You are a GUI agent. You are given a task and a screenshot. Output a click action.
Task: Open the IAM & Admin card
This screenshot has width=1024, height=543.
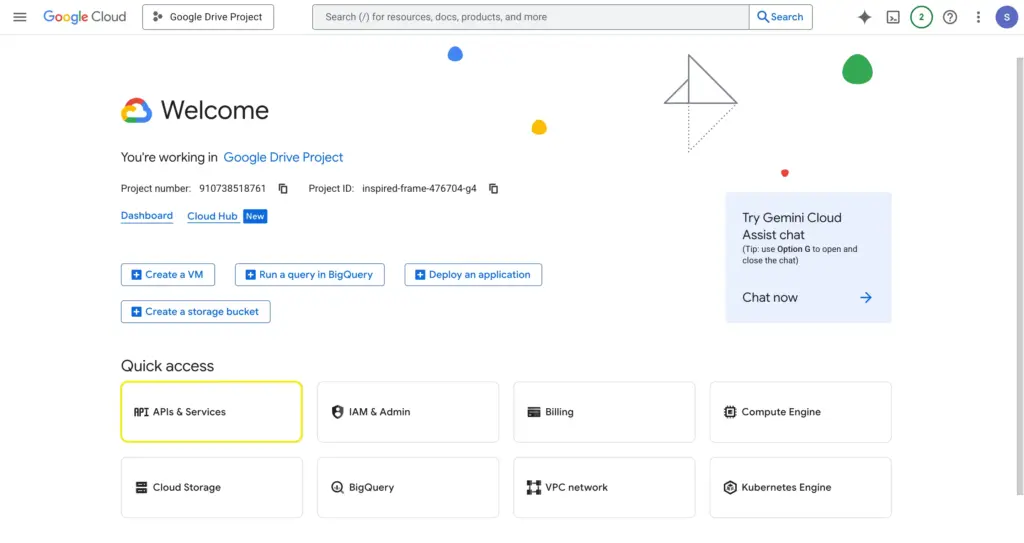coord(408,412)
